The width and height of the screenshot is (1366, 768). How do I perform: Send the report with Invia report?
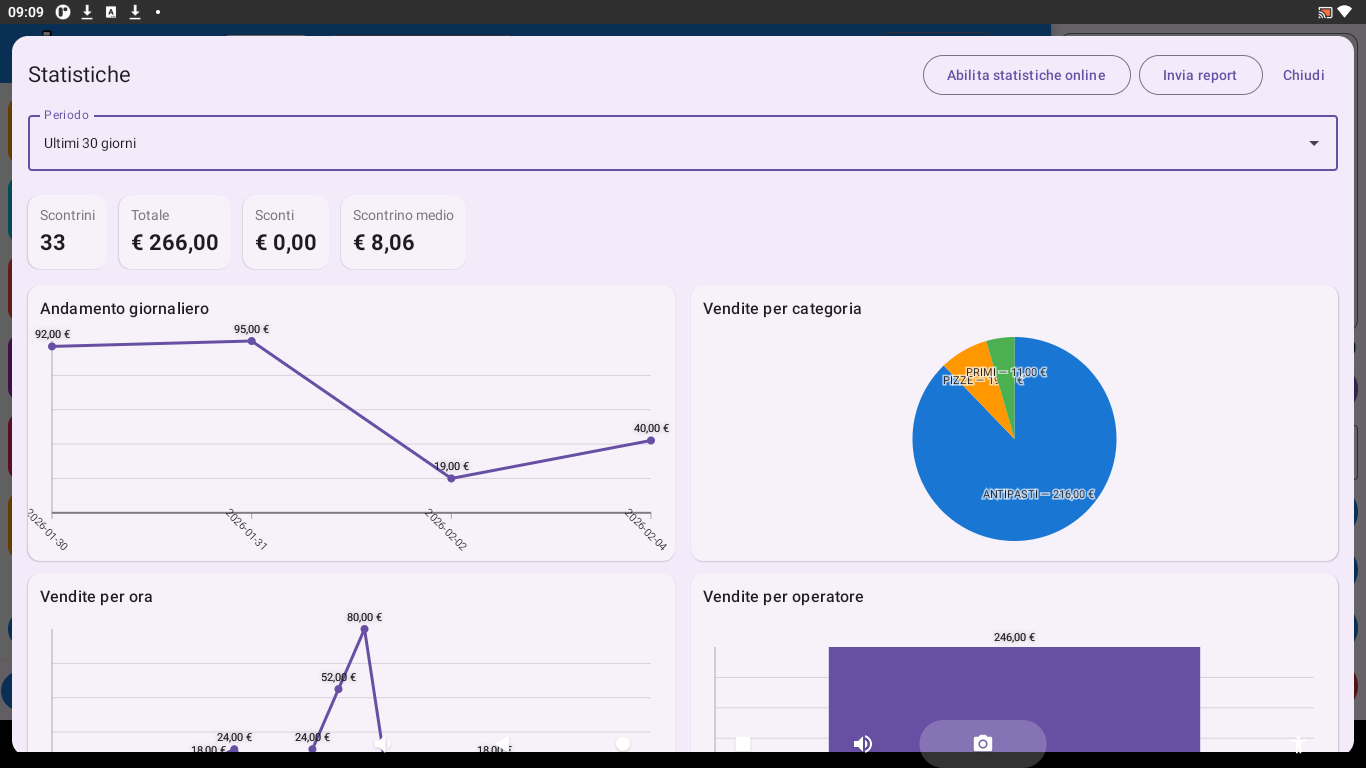1200,75
